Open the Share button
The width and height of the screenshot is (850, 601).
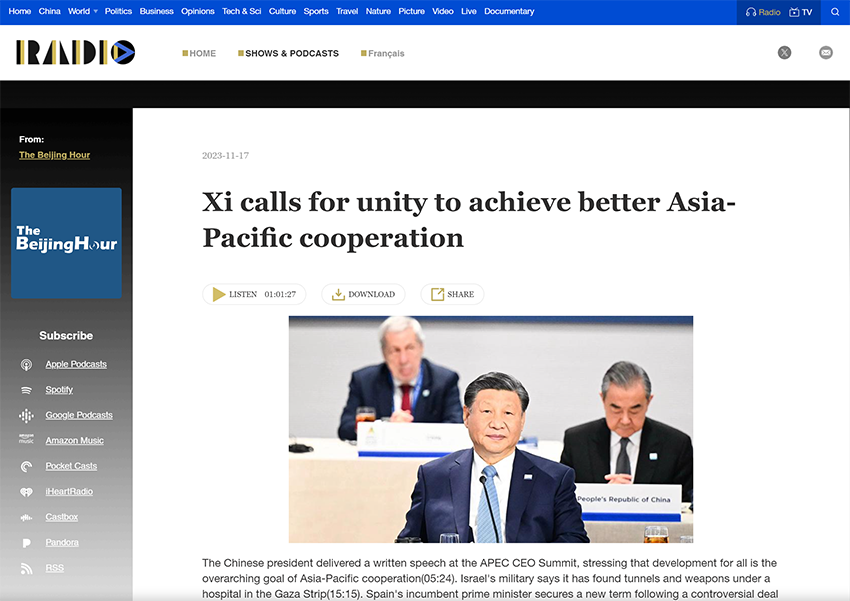452,294
